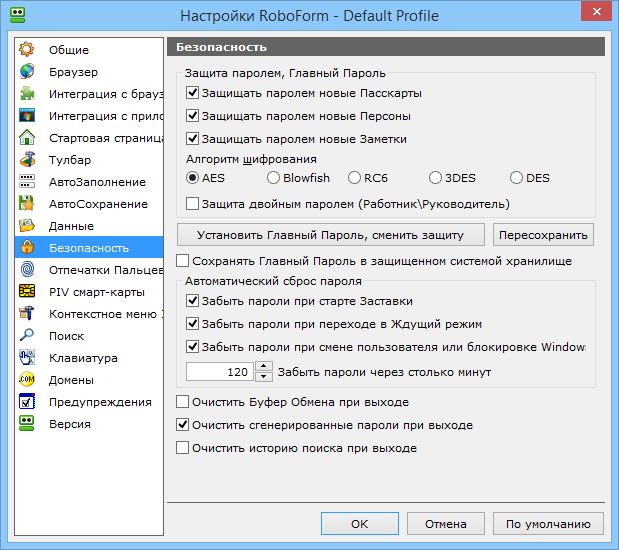This screenshot has height=550, width=619.
Task: Enable Сохранять Главный Пароль в хранилище
Action: [x=182, y=261]
